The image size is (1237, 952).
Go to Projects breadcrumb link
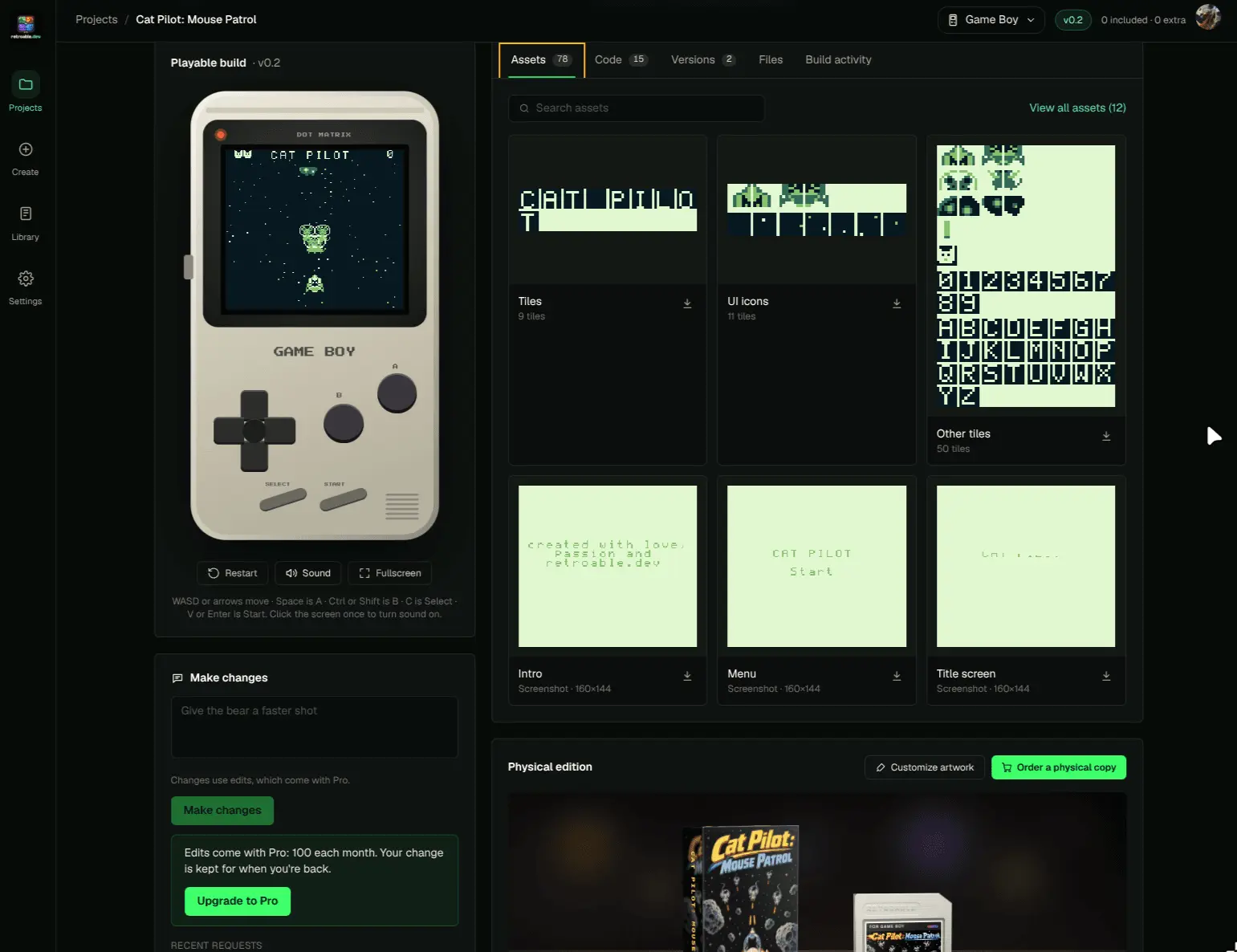pyautogui.click(x=96, y=20)
